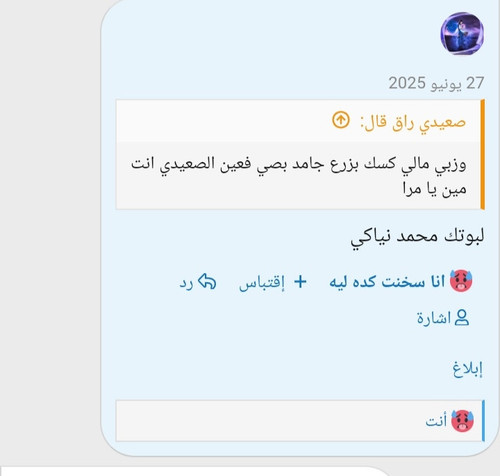Viewport: 500px width, 476px height.
Task: Click the hot-face emoji reaction icon
Action: [x=461, y=281]
